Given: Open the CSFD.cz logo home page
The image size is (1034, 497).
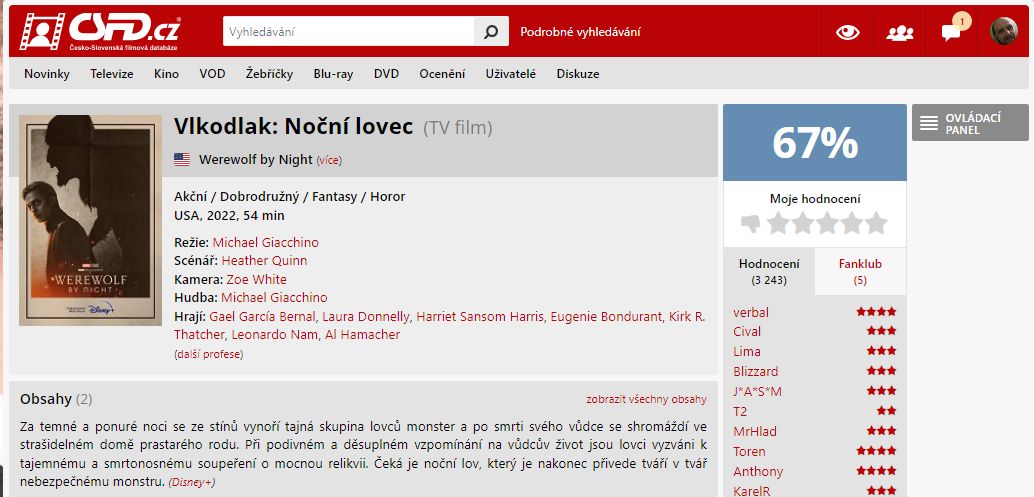Looking at the screenshot, I should (x=100, y=31).
